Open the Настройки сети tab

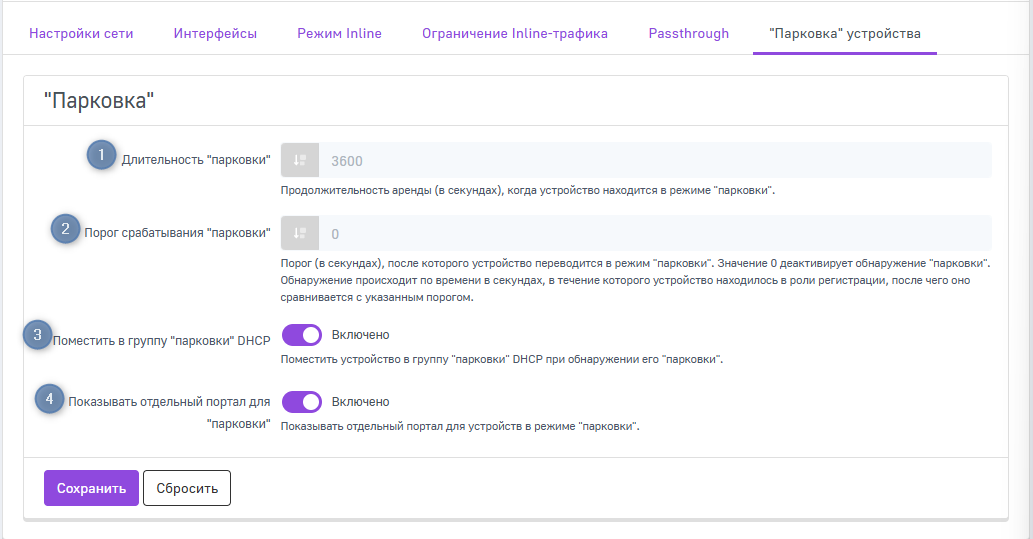(x=81, y=33)
